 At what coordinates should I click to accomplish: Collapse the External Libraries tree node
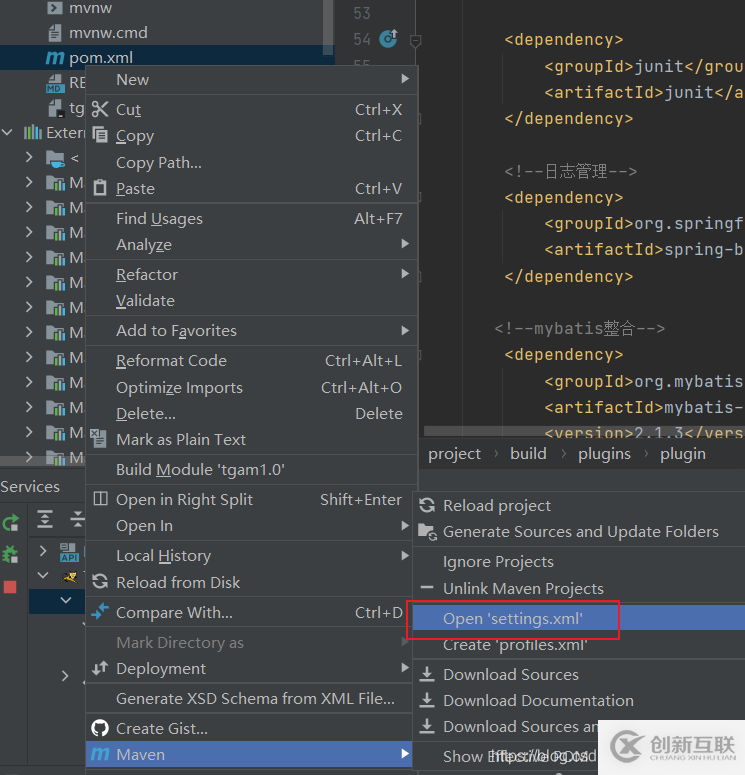(9, 132)
